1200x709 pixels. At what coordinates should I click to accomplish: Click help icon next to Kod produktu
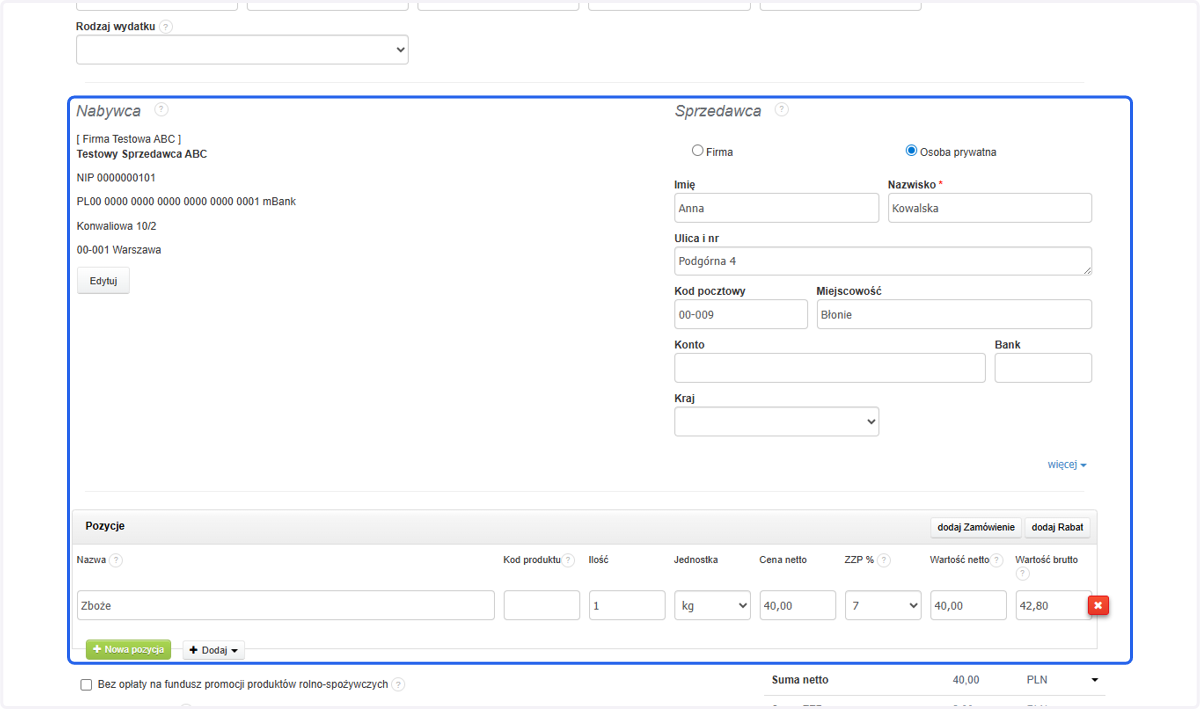568,560
